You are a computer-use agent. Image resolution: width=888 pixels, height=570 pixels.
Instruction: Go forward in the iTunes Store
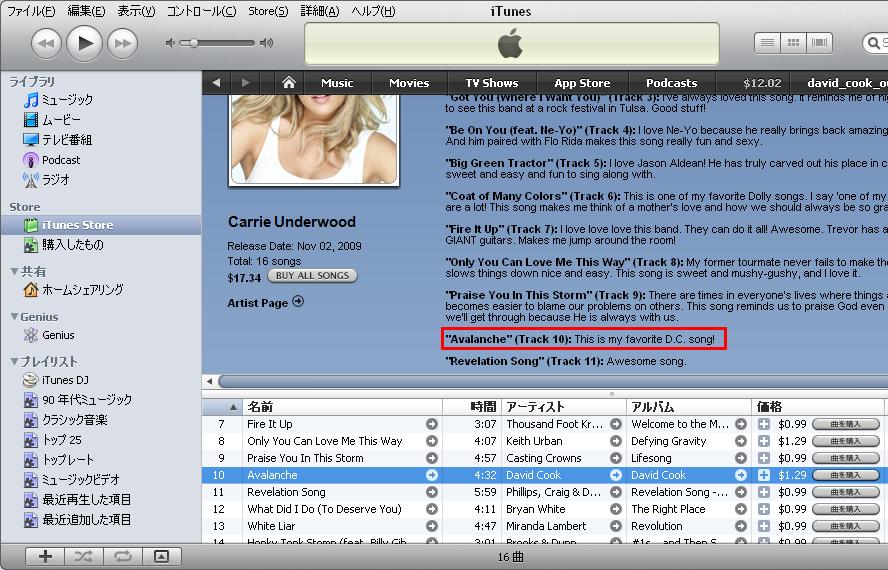click(x=245, y=83)
